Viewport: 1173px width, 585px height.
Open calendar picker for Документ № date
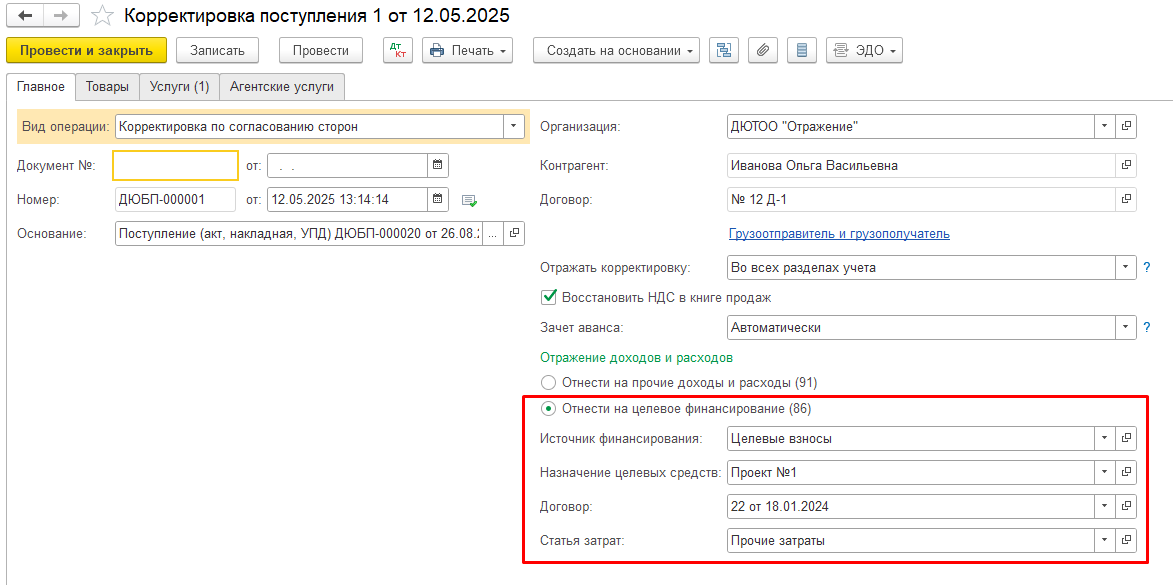[x=438, y=165]
